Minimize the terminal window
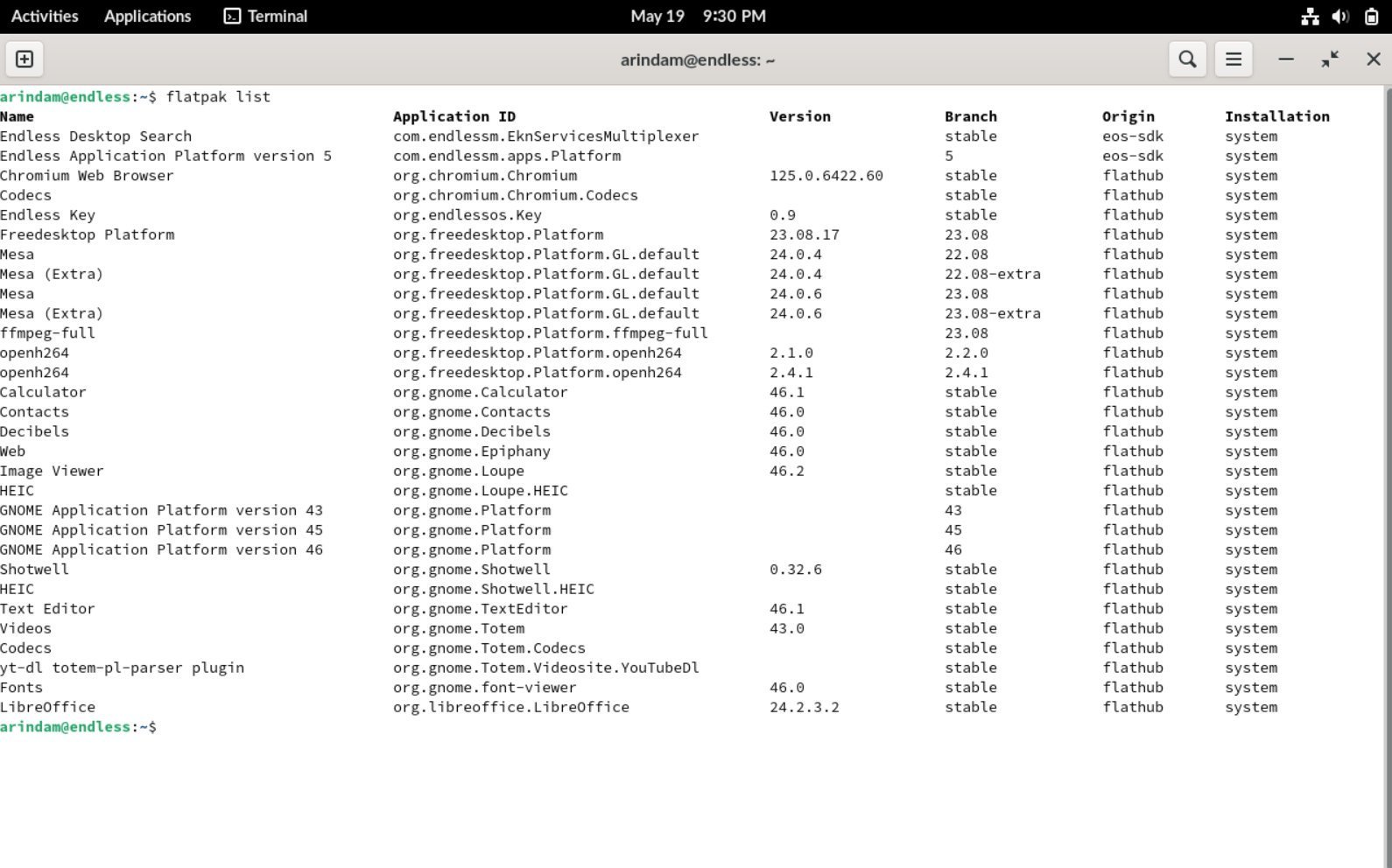 [1285, 59]
